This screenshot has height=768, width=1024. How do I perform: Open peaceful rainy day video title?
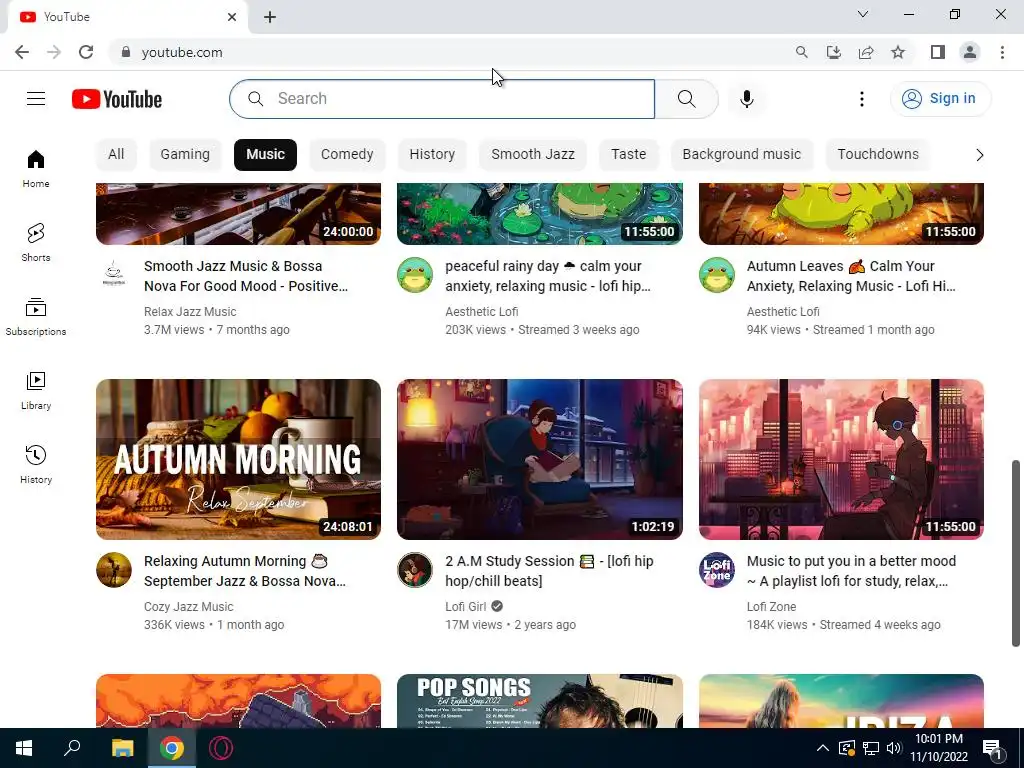pyautogui.click(x=547, y=276)
